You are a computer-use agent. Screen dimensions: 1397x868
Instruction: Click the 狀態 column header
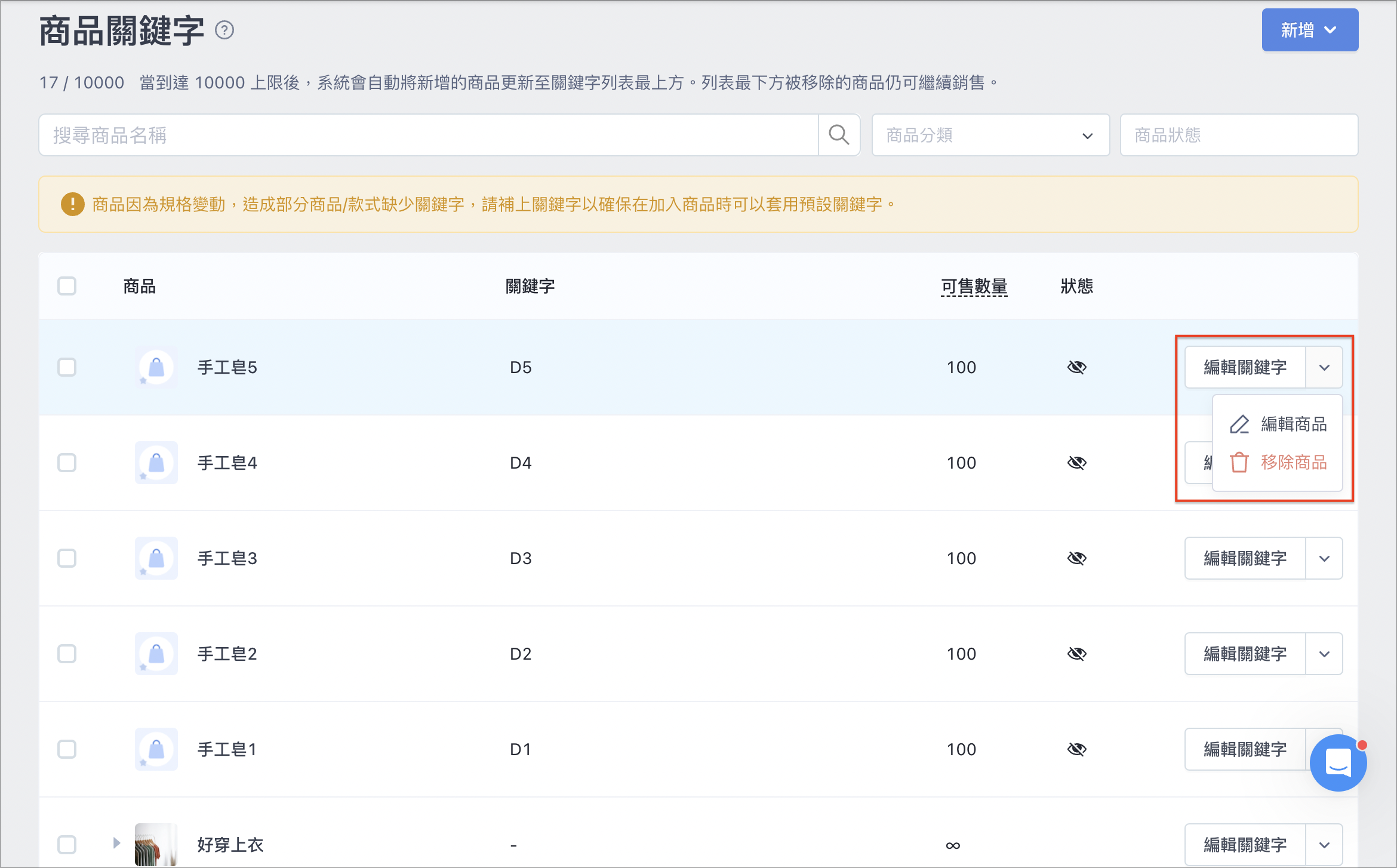click(x=1077, y=287)
